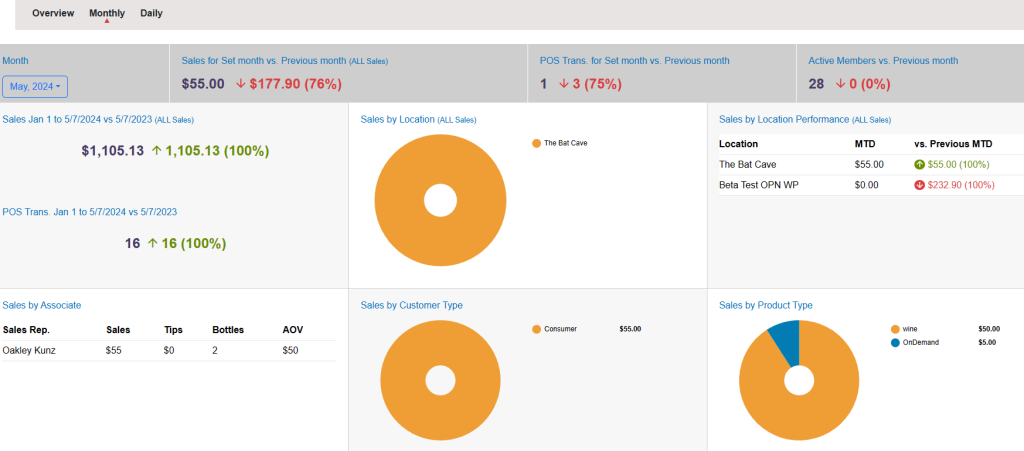Click green up arrow beside 16 (100%)
The height and width of the screenshot is (451, 1024).
click(153, 243)
